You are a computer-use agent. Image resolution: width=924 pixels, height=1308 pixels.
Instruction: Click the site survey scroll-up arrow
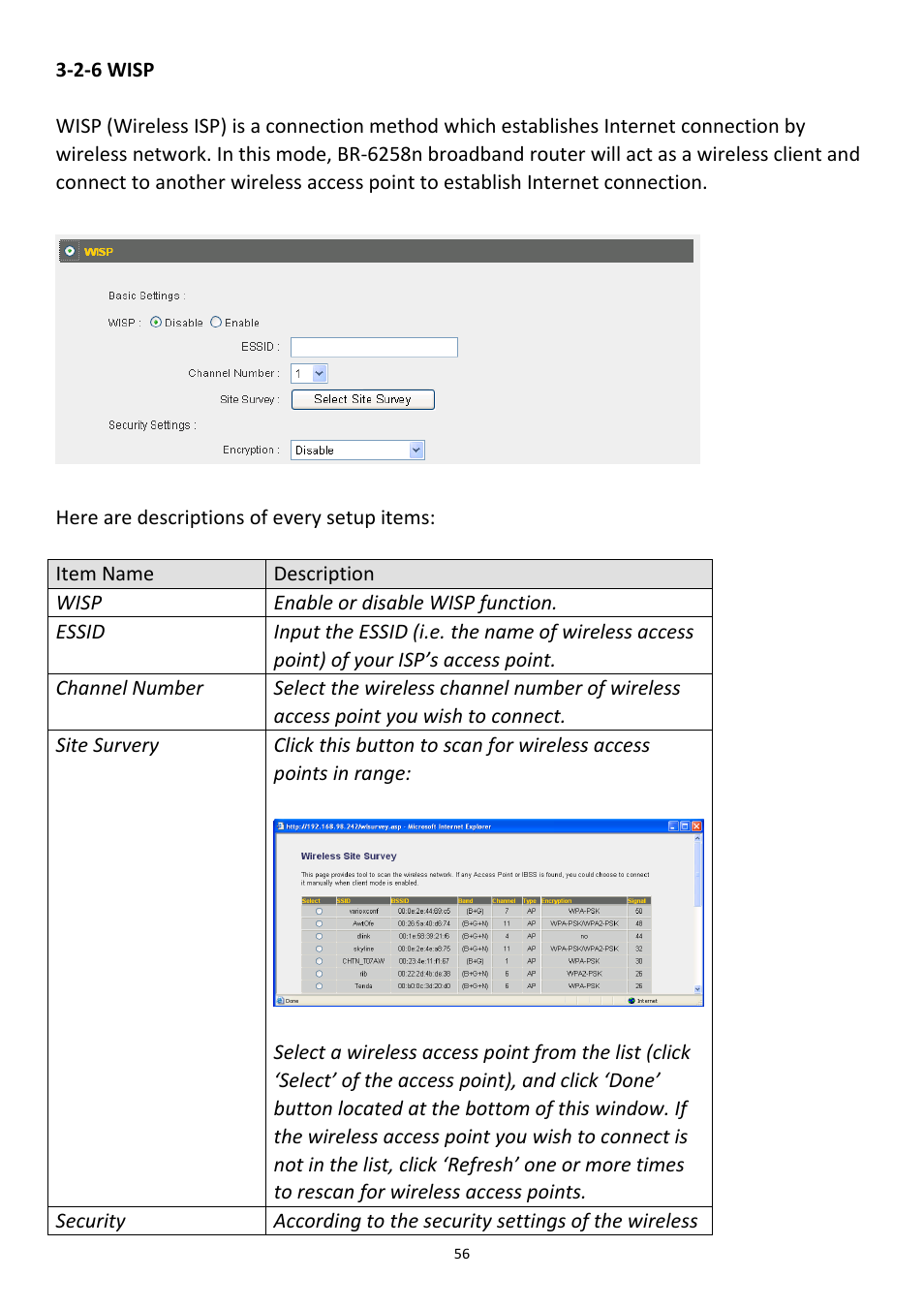point(697,839)
